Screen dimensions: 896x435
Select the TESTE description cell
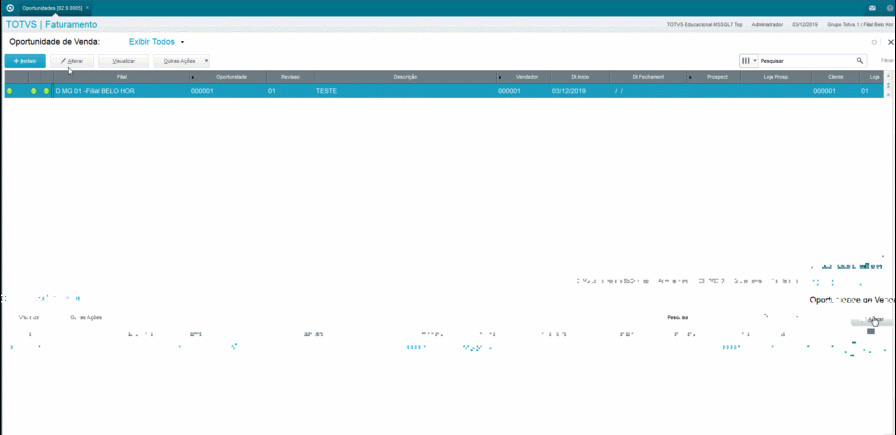[x=405, y=91]
